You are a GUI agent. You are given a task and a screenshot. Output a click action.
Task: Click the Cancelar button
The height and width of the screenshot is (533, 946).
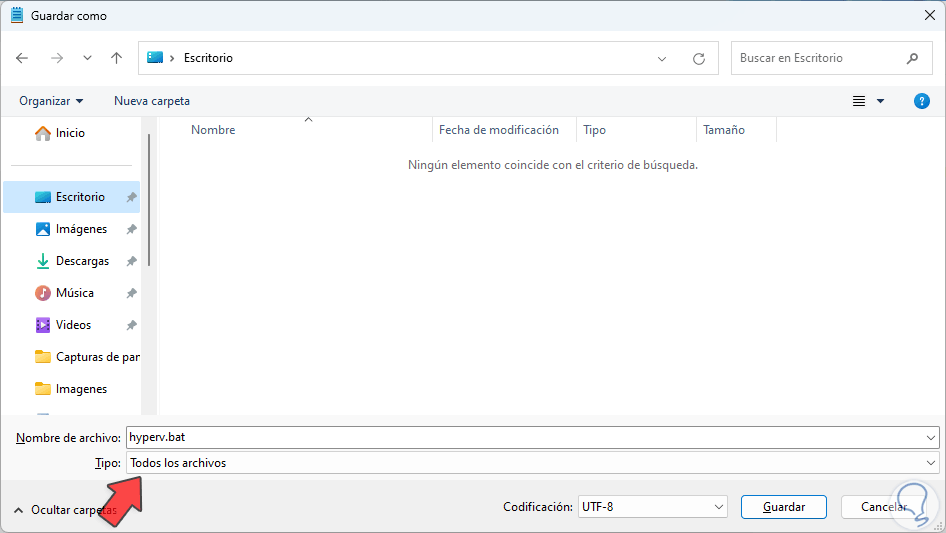pyautogui.click(x=883, y=507)
